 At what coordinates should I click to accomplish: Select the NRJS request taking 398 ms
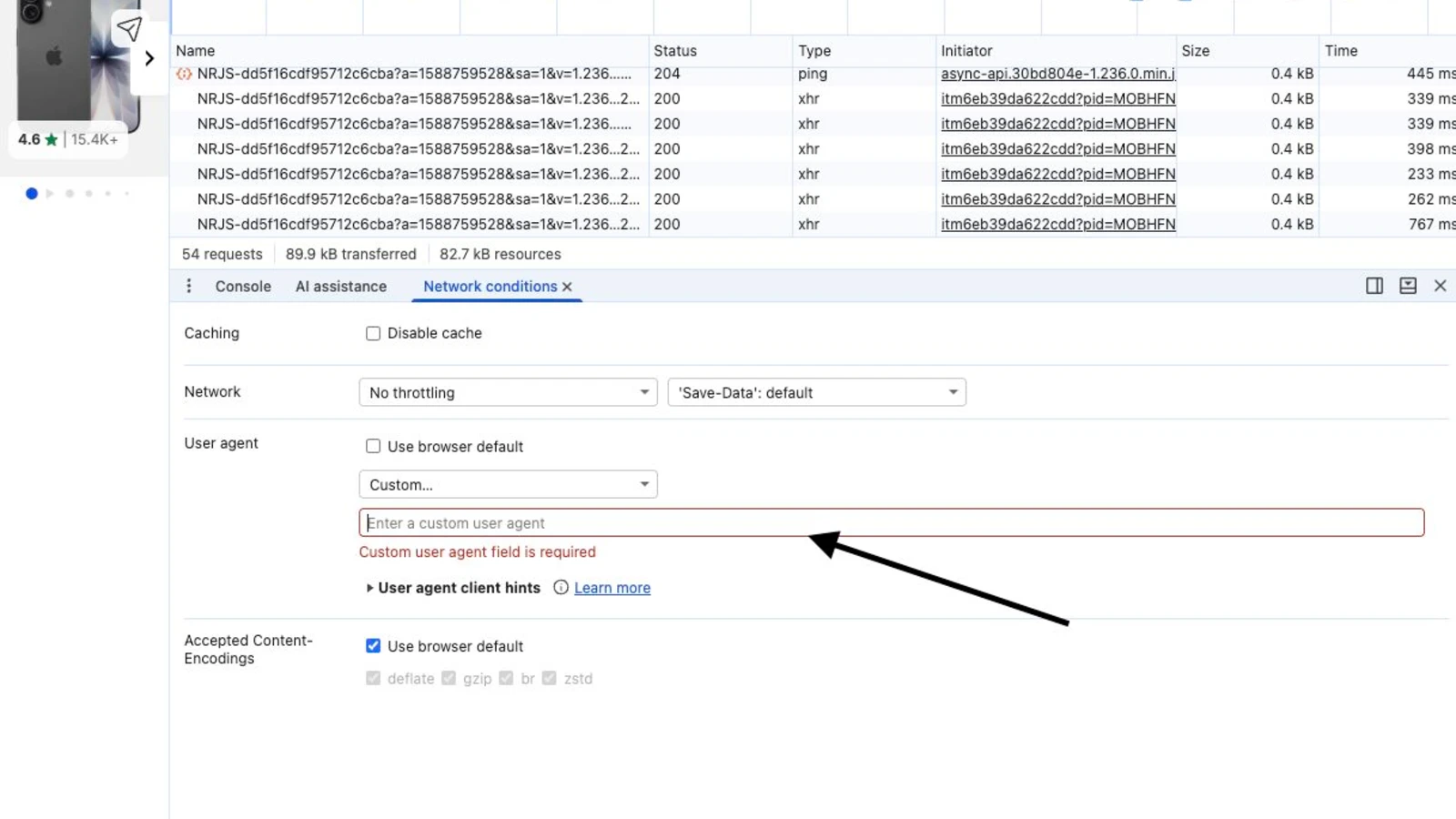(813, 148)
